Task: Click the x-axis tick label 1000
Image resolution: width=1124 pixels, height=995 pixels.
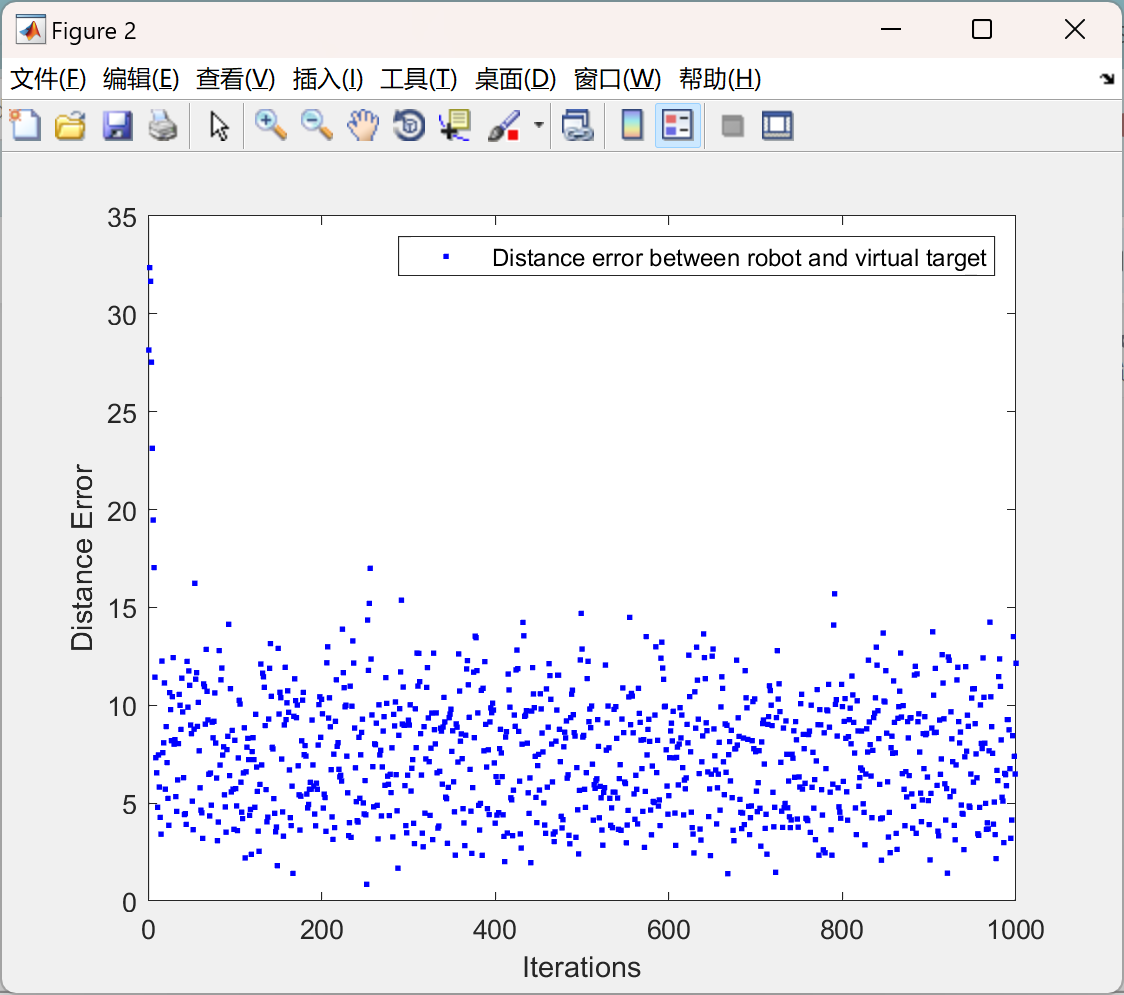Action: 1015,930
